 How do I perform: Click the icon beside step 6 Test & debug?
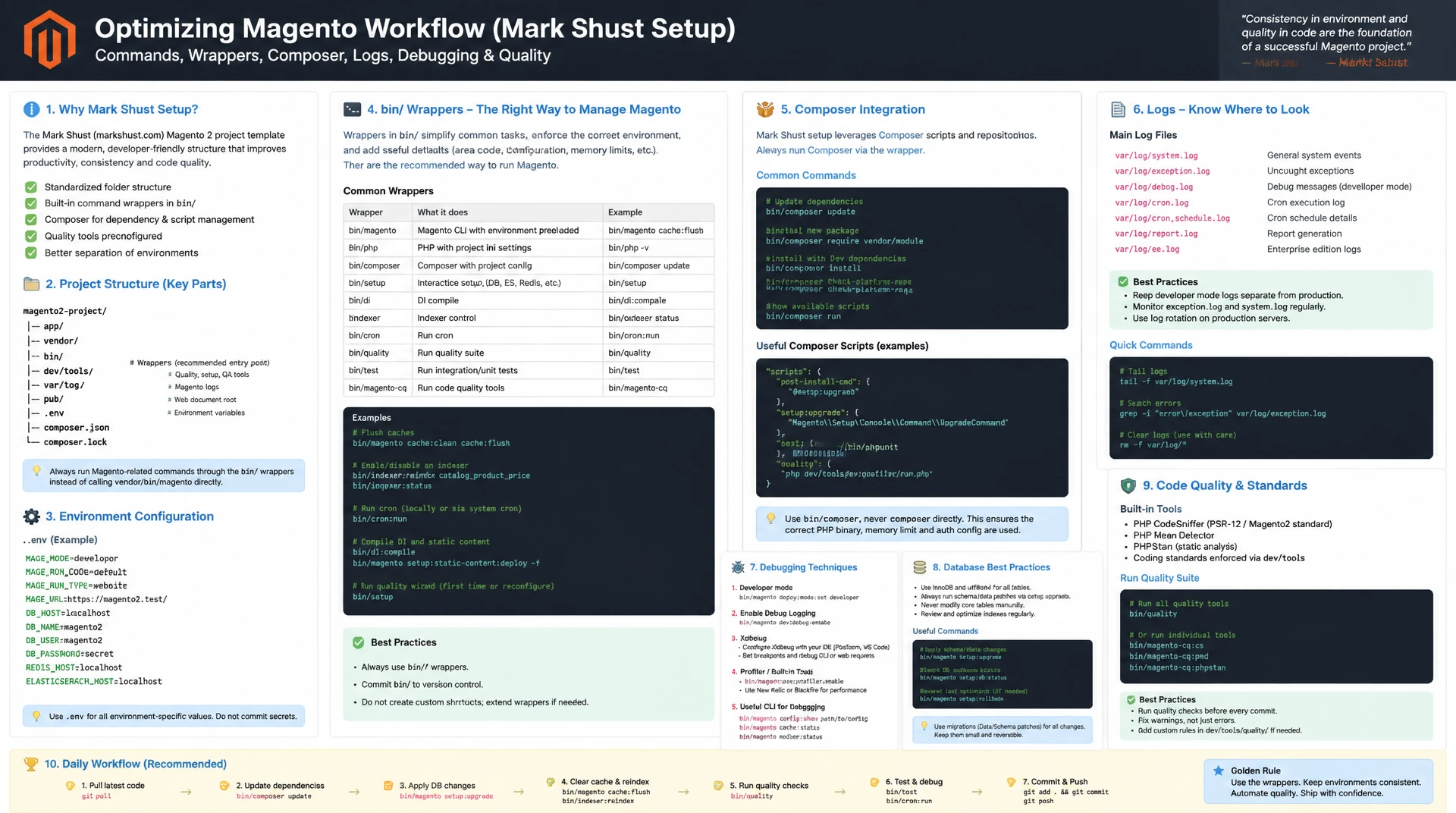[874, 782]
